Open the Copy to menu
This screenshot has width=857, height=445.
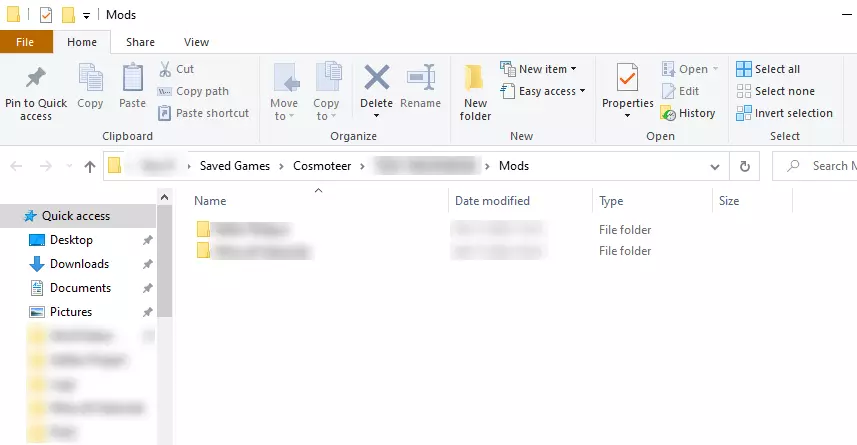[x=326, y=92]
